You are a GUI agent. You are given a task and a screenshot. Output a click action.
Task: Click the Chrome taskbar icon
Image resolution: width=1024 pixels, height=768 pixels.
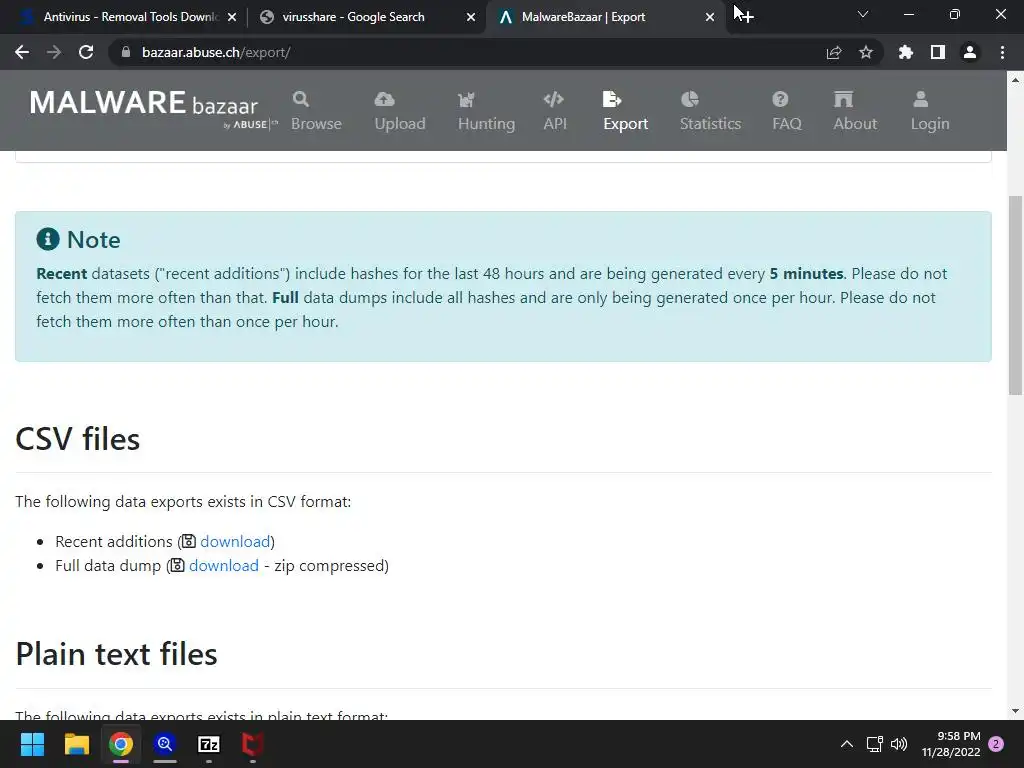[x=121, y=744]
